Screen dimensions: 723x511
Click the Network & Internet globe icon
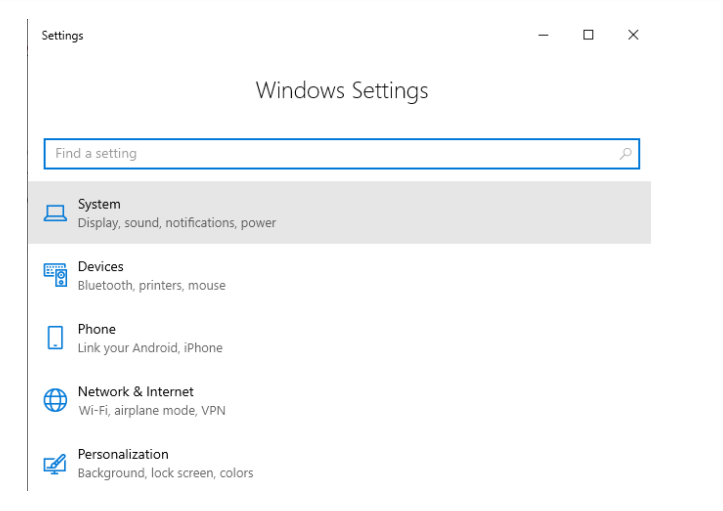tap(55, 400)
